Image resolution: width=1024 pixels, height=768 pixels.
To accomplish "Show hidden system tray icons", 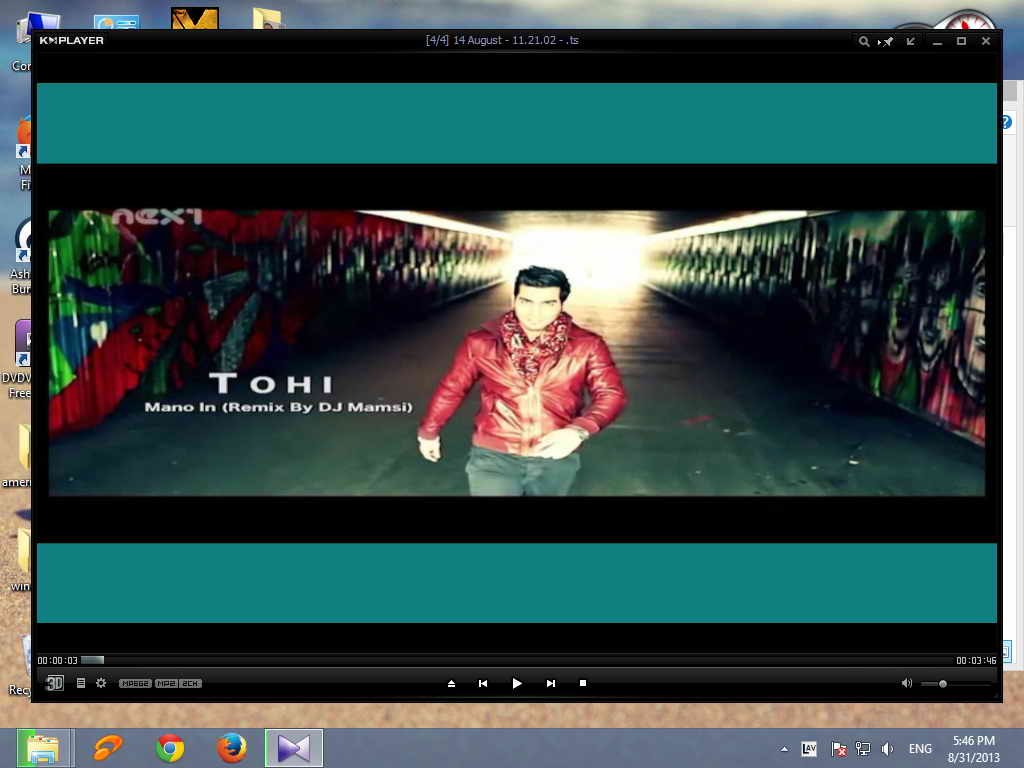I will [x=784, y=749].
